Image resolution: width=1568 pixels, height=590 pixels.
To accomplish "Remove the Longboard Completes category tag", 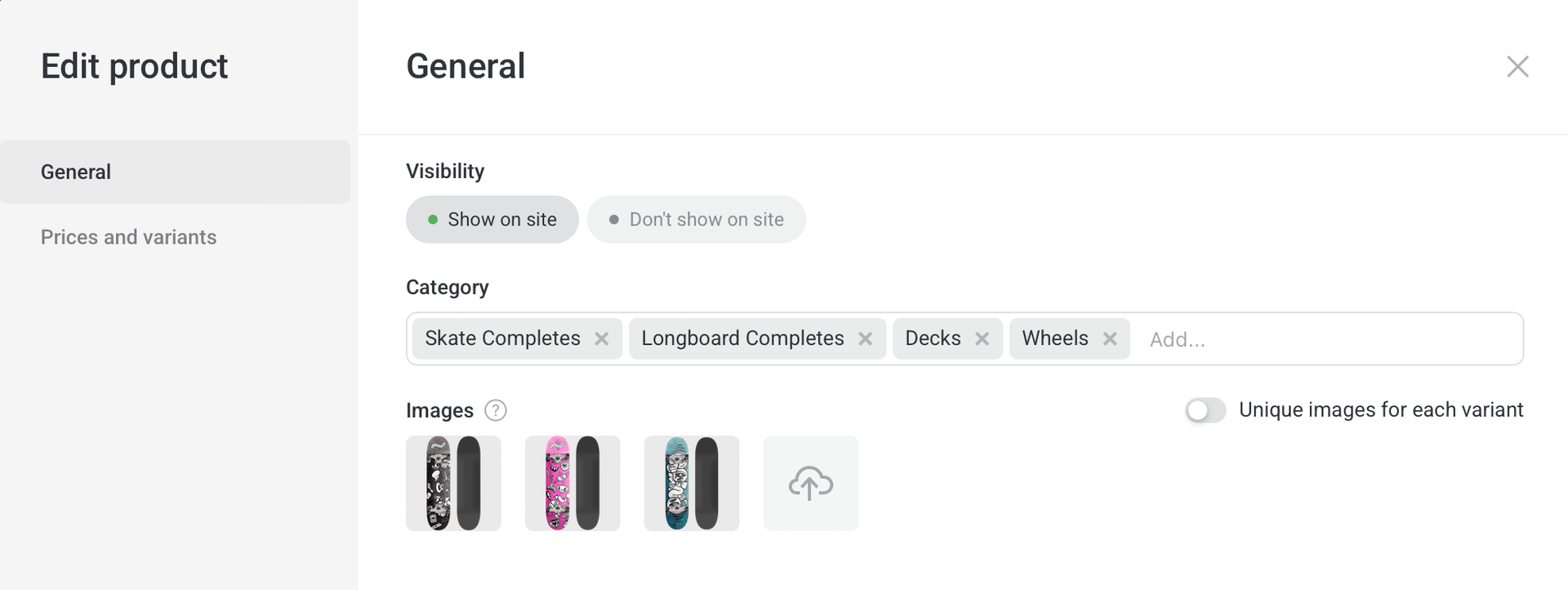I will (x=866, y=338).
